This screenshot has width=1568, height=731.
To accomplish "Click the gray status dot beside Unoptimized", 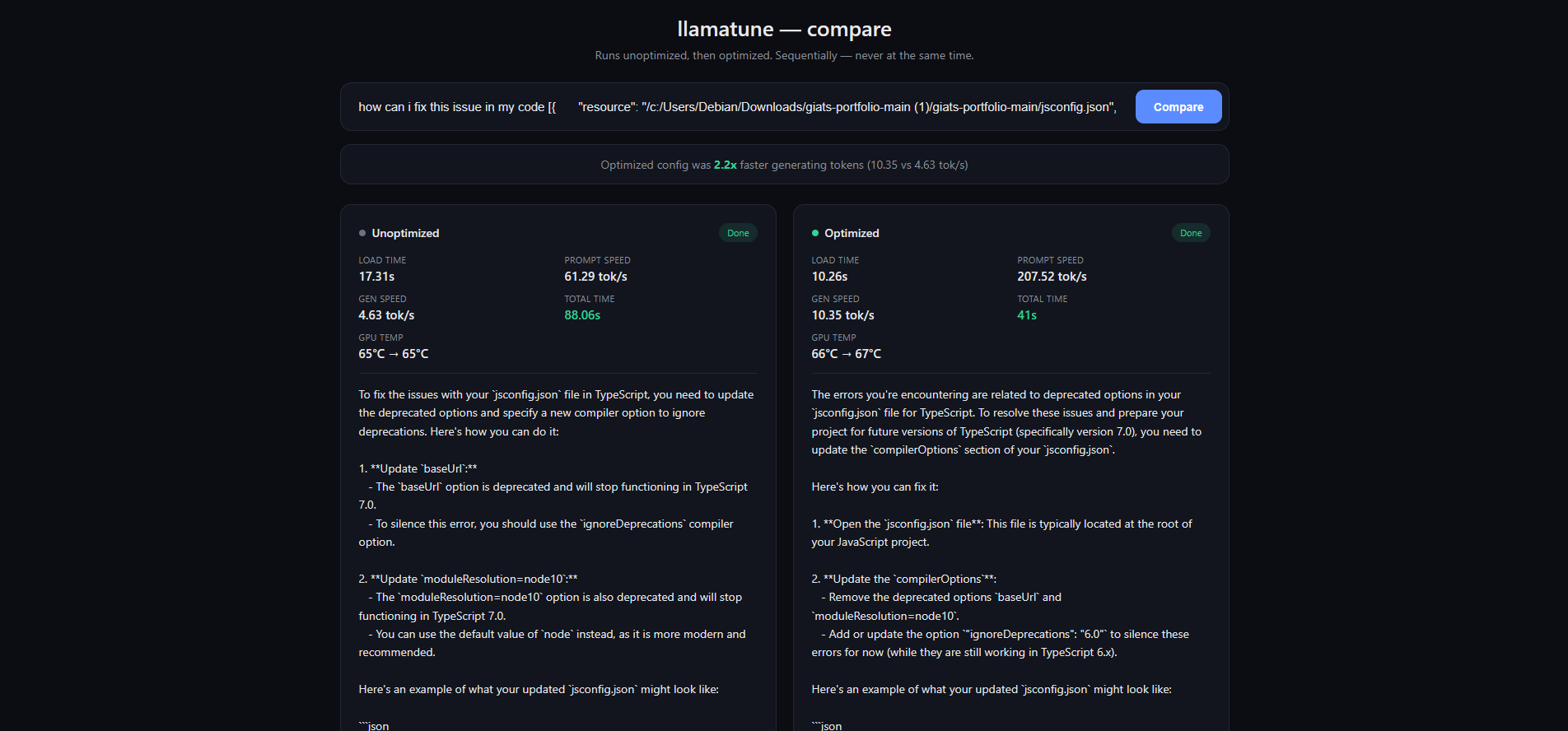I will [362, 233].
